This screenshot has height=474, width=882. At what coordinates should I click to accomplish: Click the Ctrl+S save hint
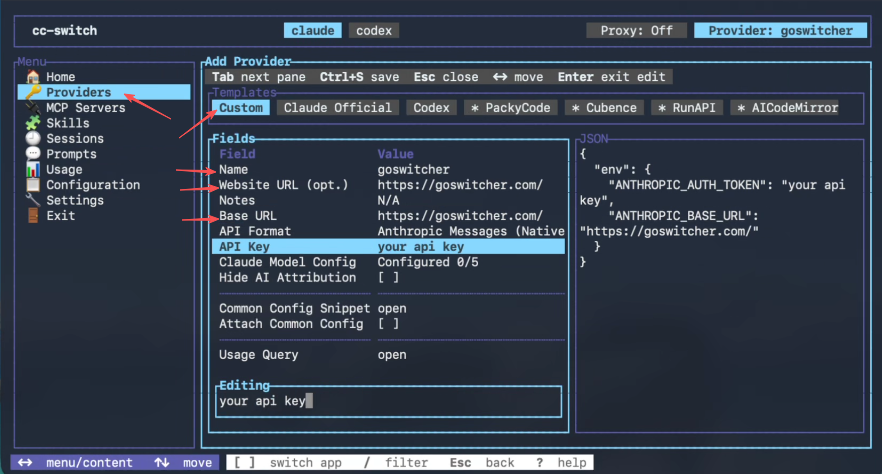(x=359, y=77)
